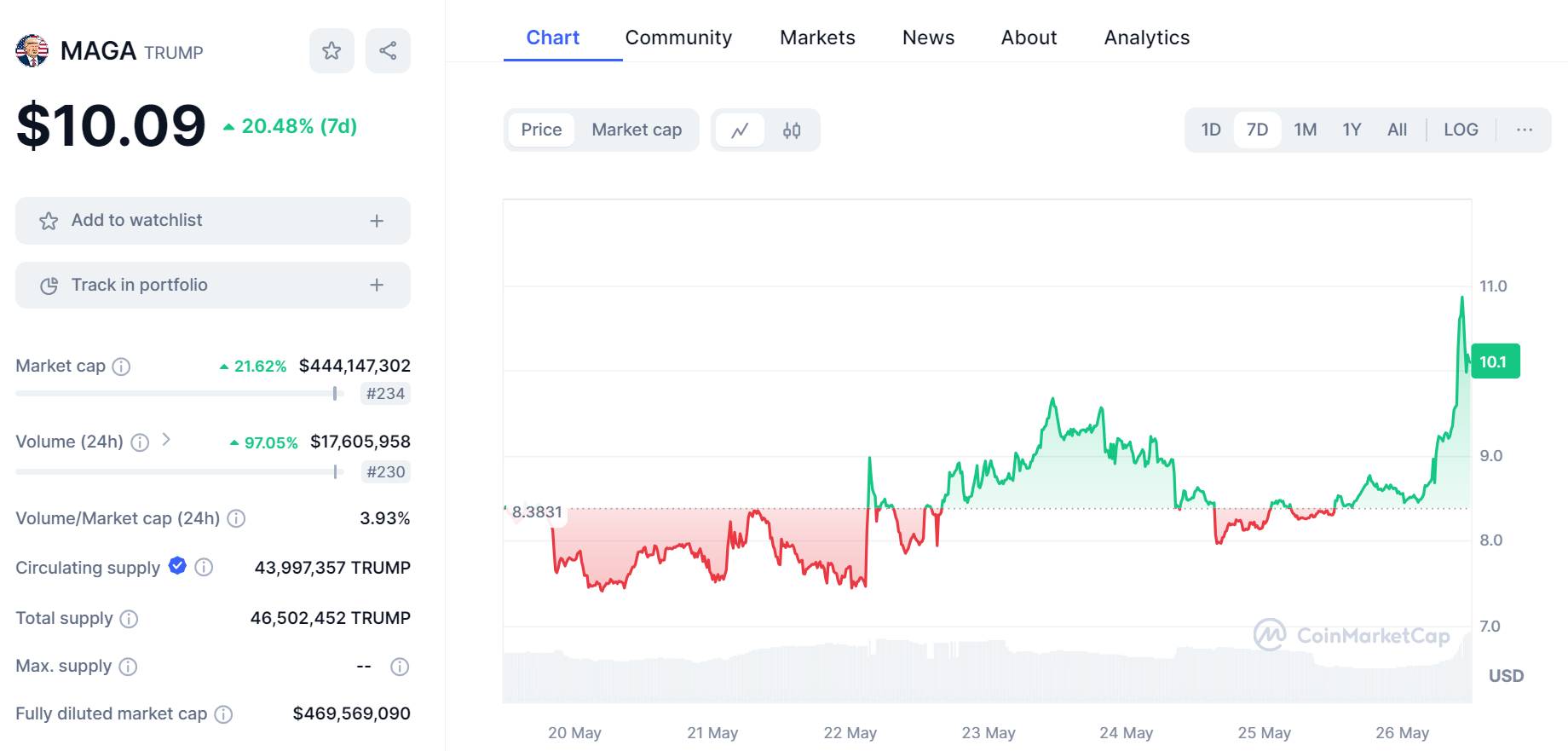Click info icon beside Max. supply label
This screenshot has width=1568, height=751.
coord(128,667)
